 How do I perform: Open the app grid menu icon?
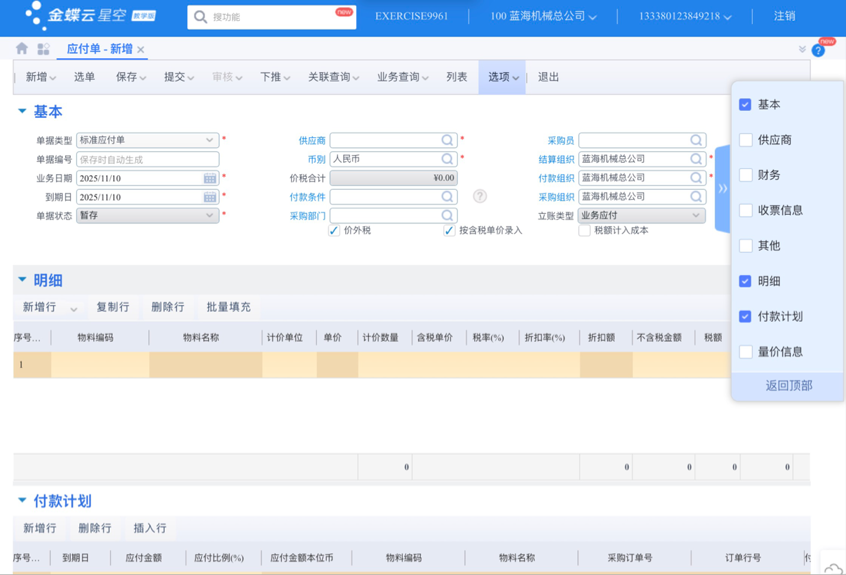(x=43, y=48)
